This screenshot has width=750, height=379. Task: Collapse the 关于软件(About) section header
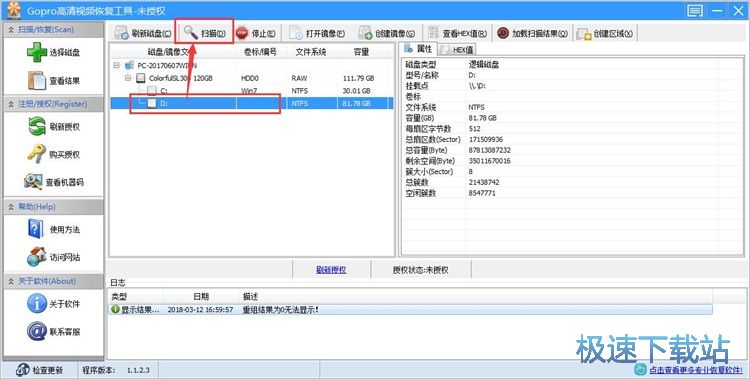coord(53,281)
